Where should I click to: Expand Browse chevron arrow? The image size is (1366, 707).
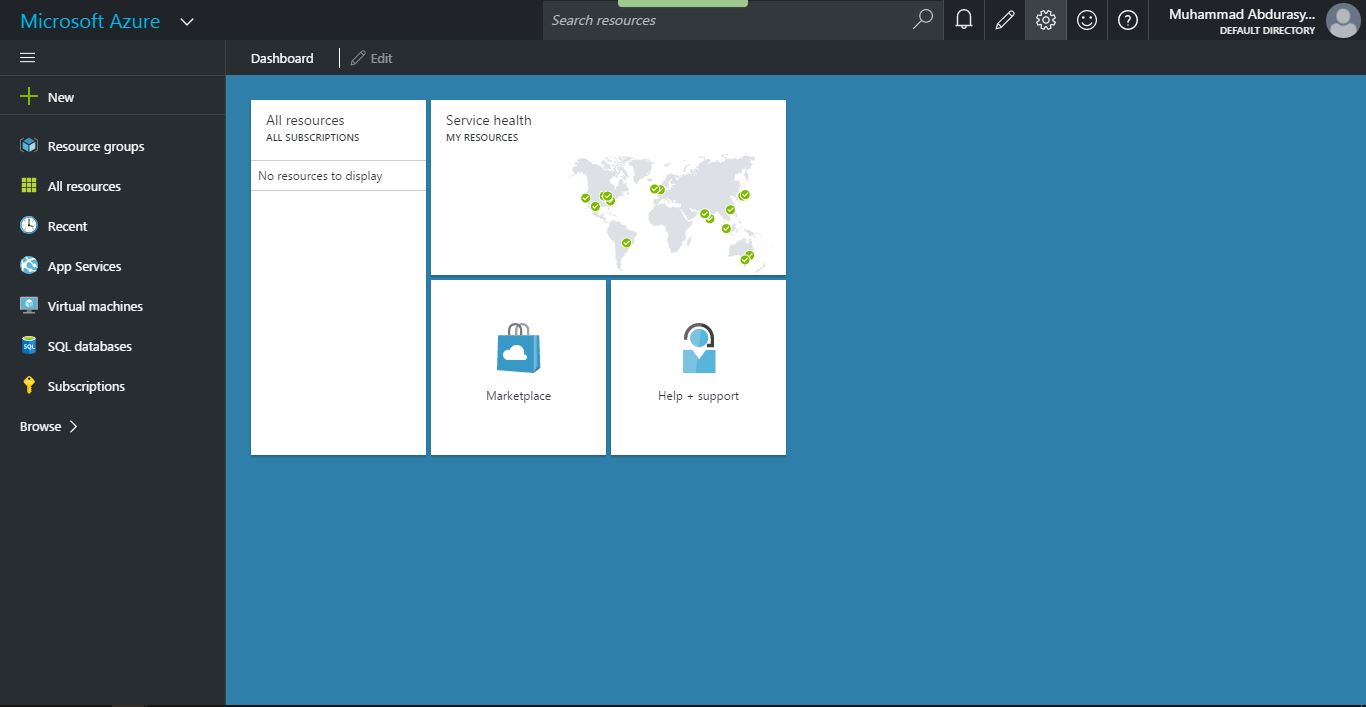(73, 426)
